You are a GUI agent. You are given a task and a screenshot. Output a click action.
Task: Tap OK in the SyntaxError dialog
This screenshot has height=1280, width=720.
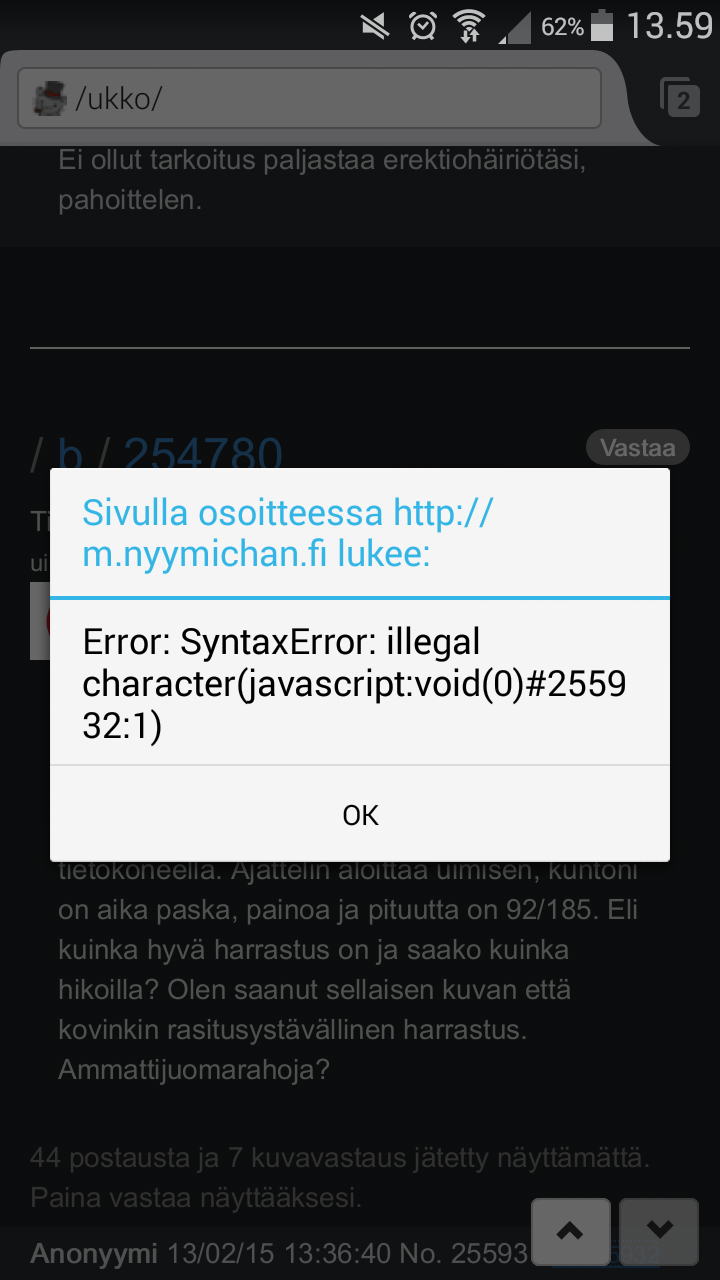360,815
